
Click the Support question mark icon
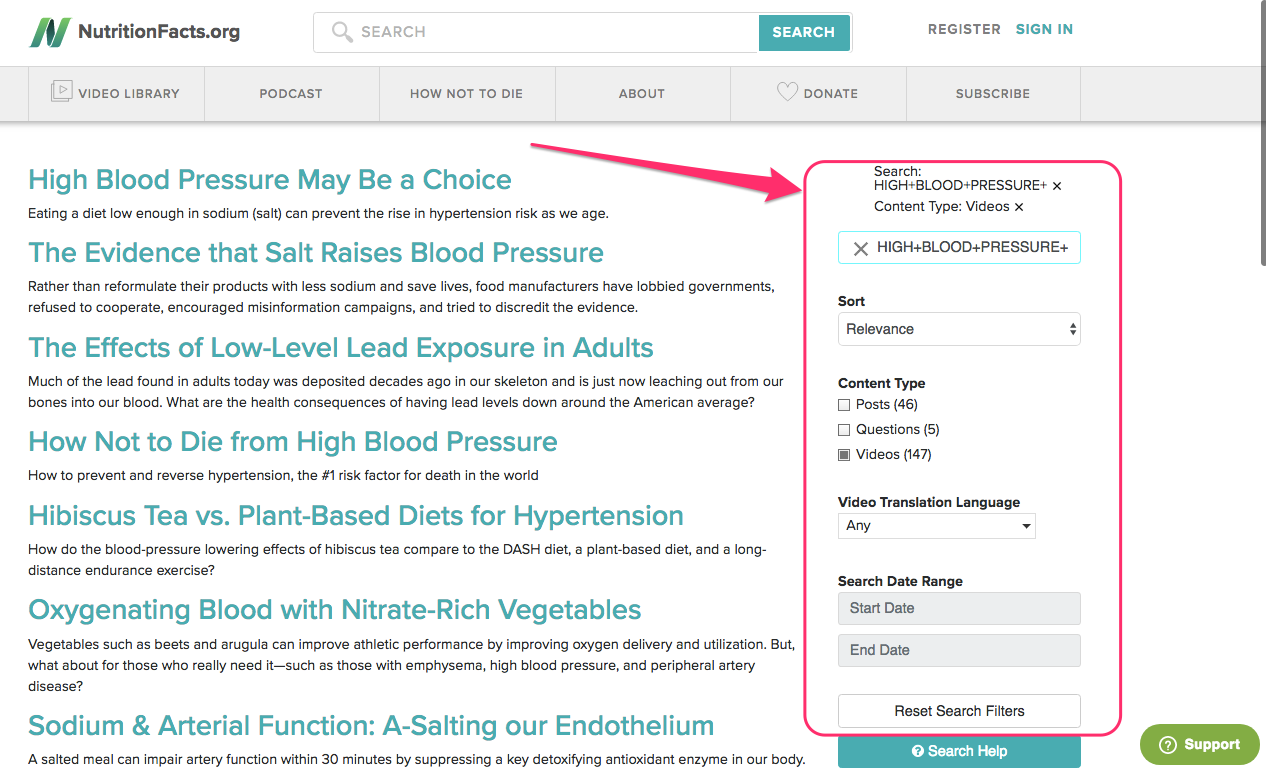click(1167, 745)
